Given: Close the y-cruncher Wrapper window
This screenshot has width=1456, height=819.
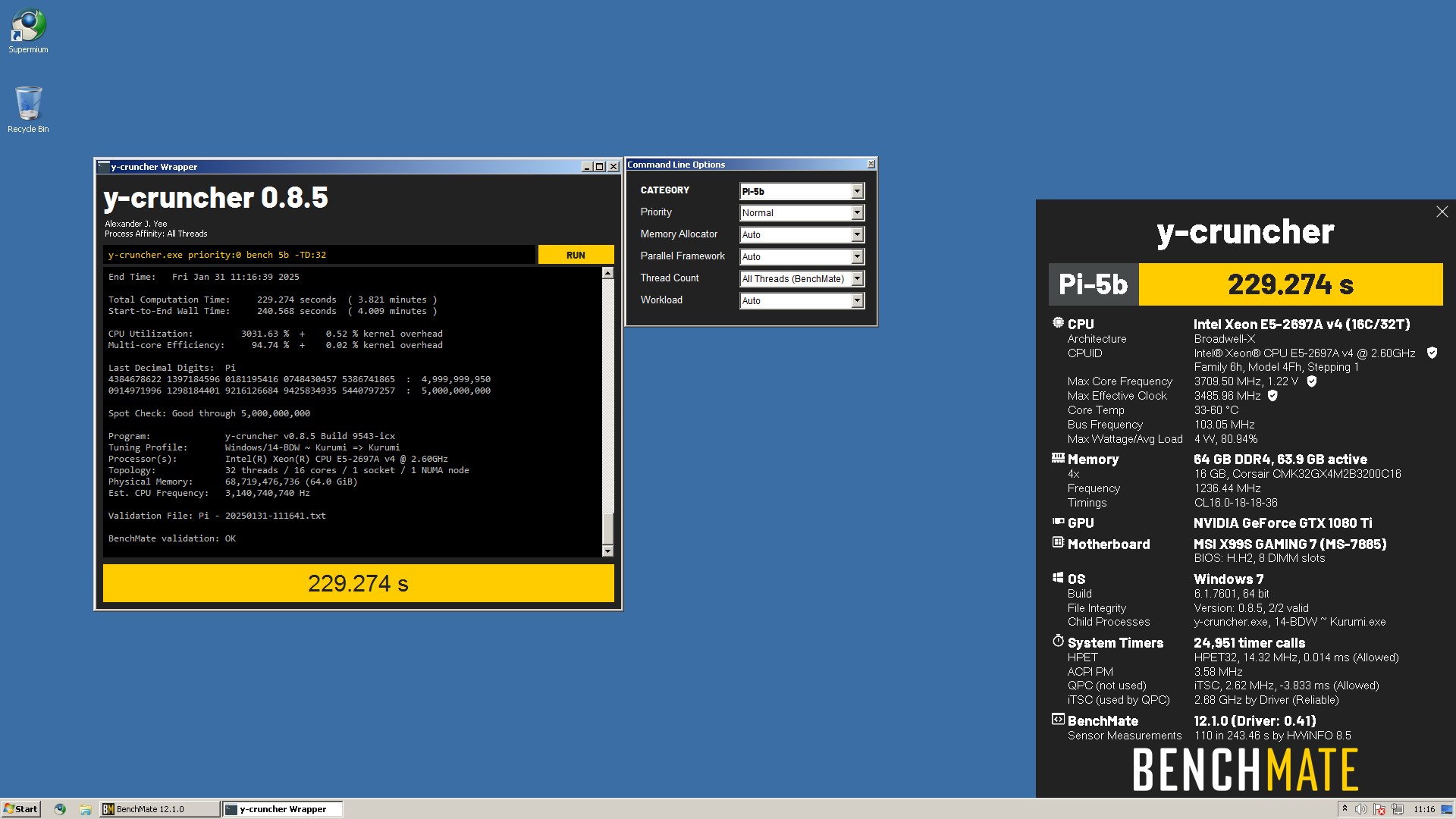Looking at the screenshot, I should [x=613, y=167].
